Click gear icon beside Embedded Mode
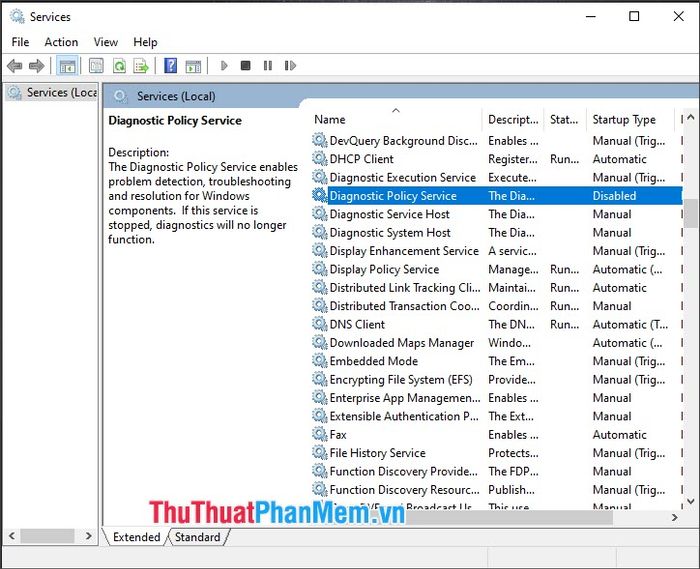 [320, 360]
